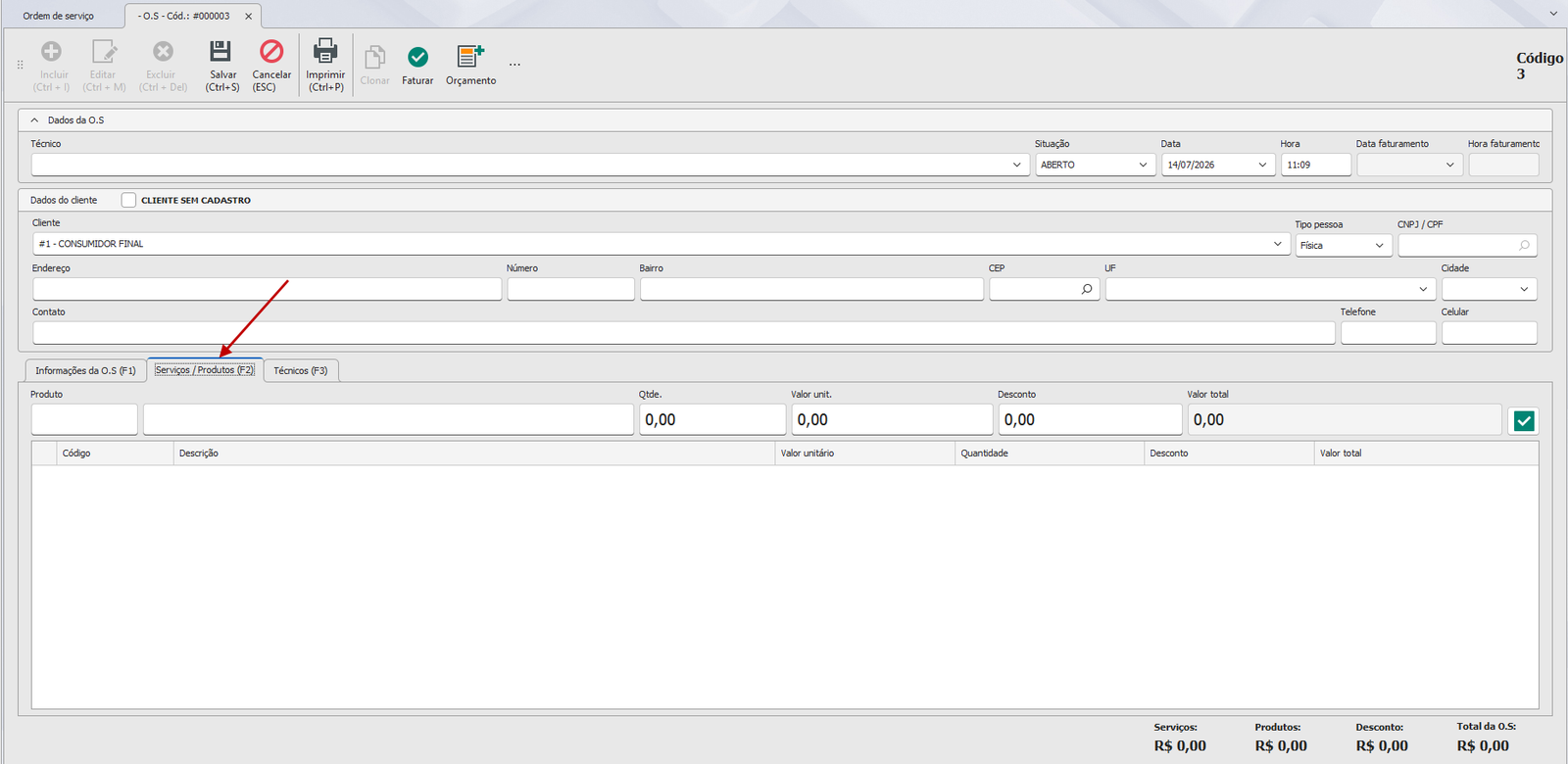This screenshot has height=764, width=1568.
Task: Open the tab list chevron at top right
Action: pos(1553,14)
